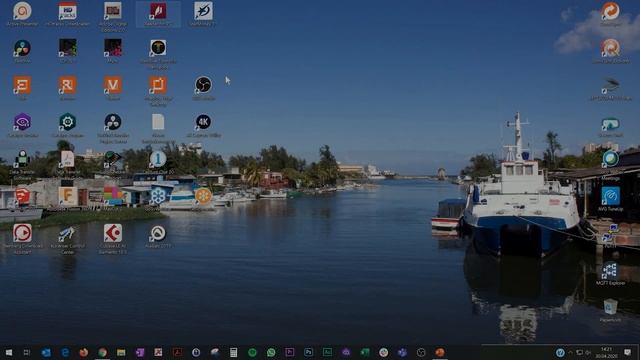Open File Explorer from the taskbar
Screen dimensions: 640x360
coord(121,352)
